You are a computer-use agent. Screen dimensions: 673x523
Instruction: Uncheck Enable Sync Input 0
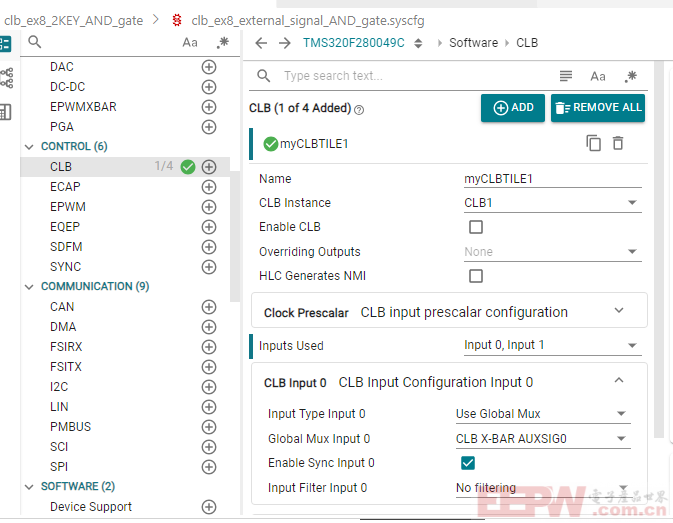[468, 463]
